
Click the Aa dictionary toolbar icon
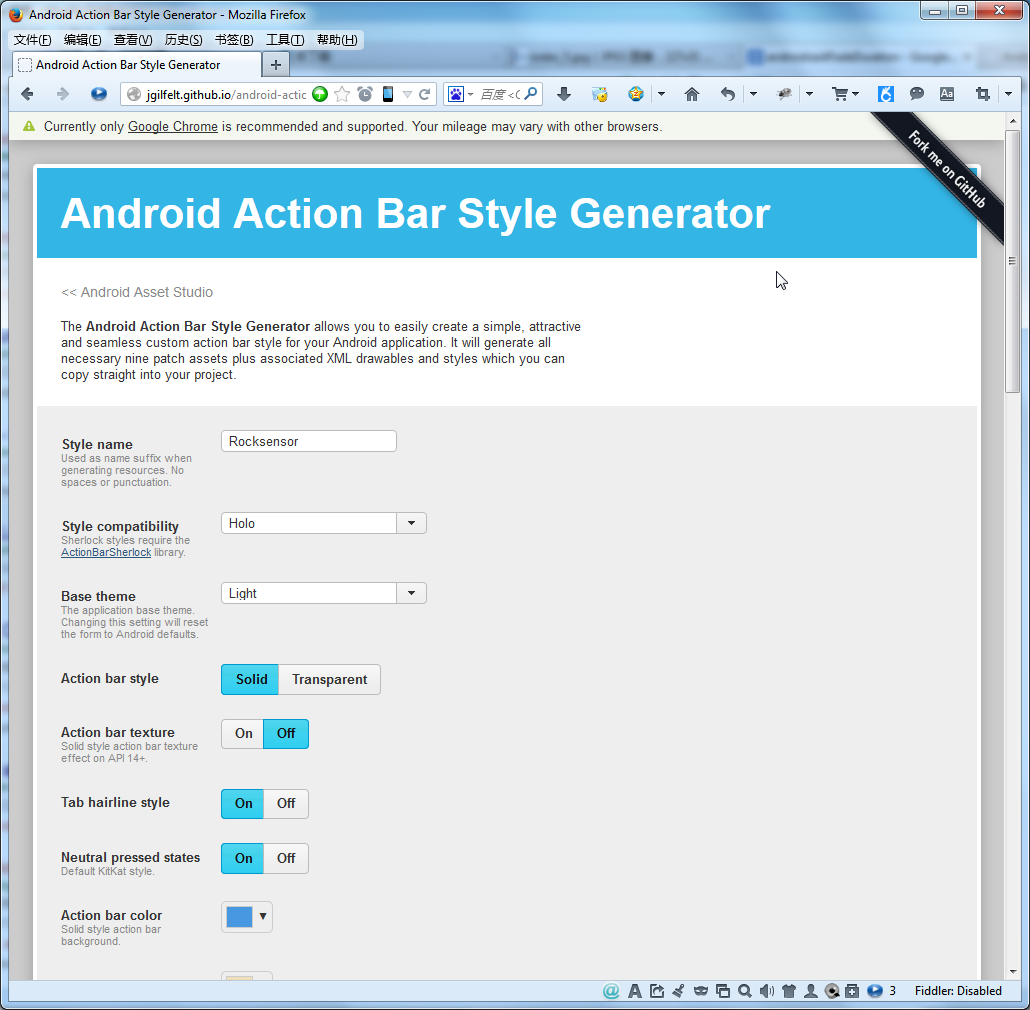coord(947,95)
